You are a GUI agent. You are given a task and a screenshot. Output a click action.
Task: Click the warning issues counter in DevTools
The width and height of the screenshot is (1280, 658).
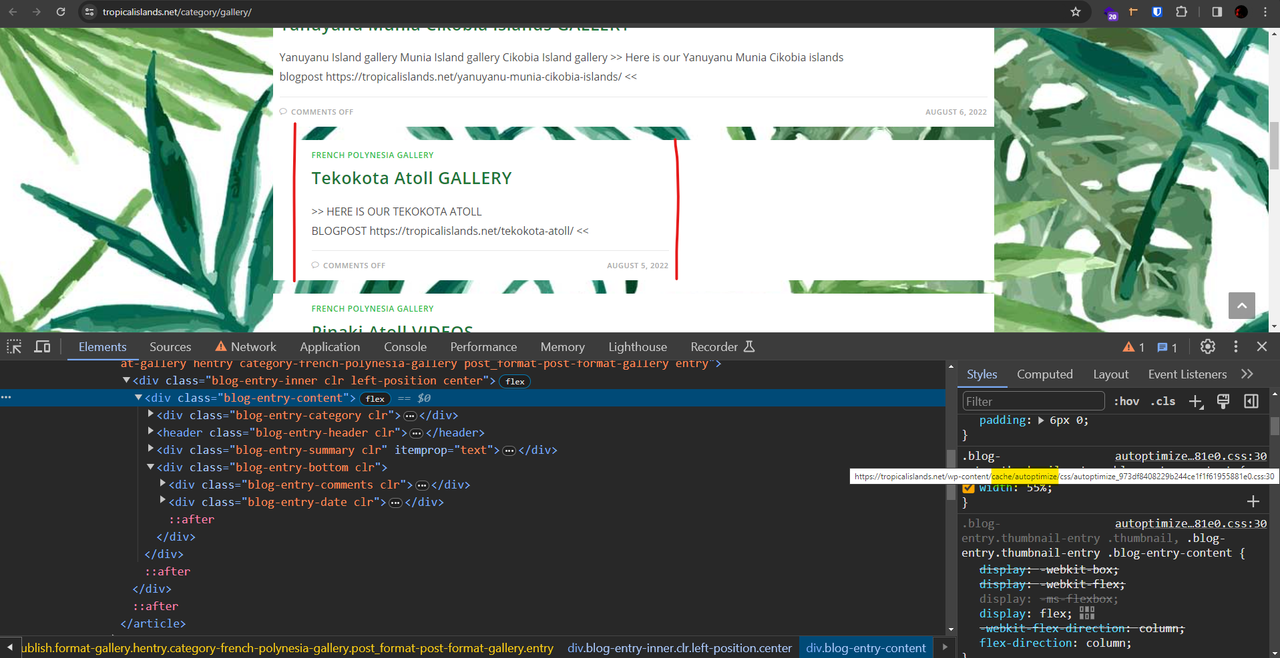point(1134,347)
